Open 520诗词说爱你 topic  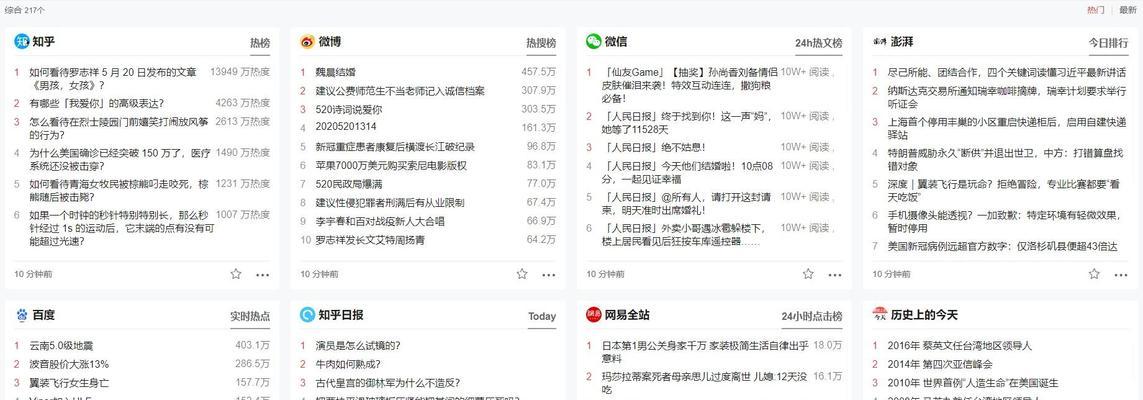point(348,109)
